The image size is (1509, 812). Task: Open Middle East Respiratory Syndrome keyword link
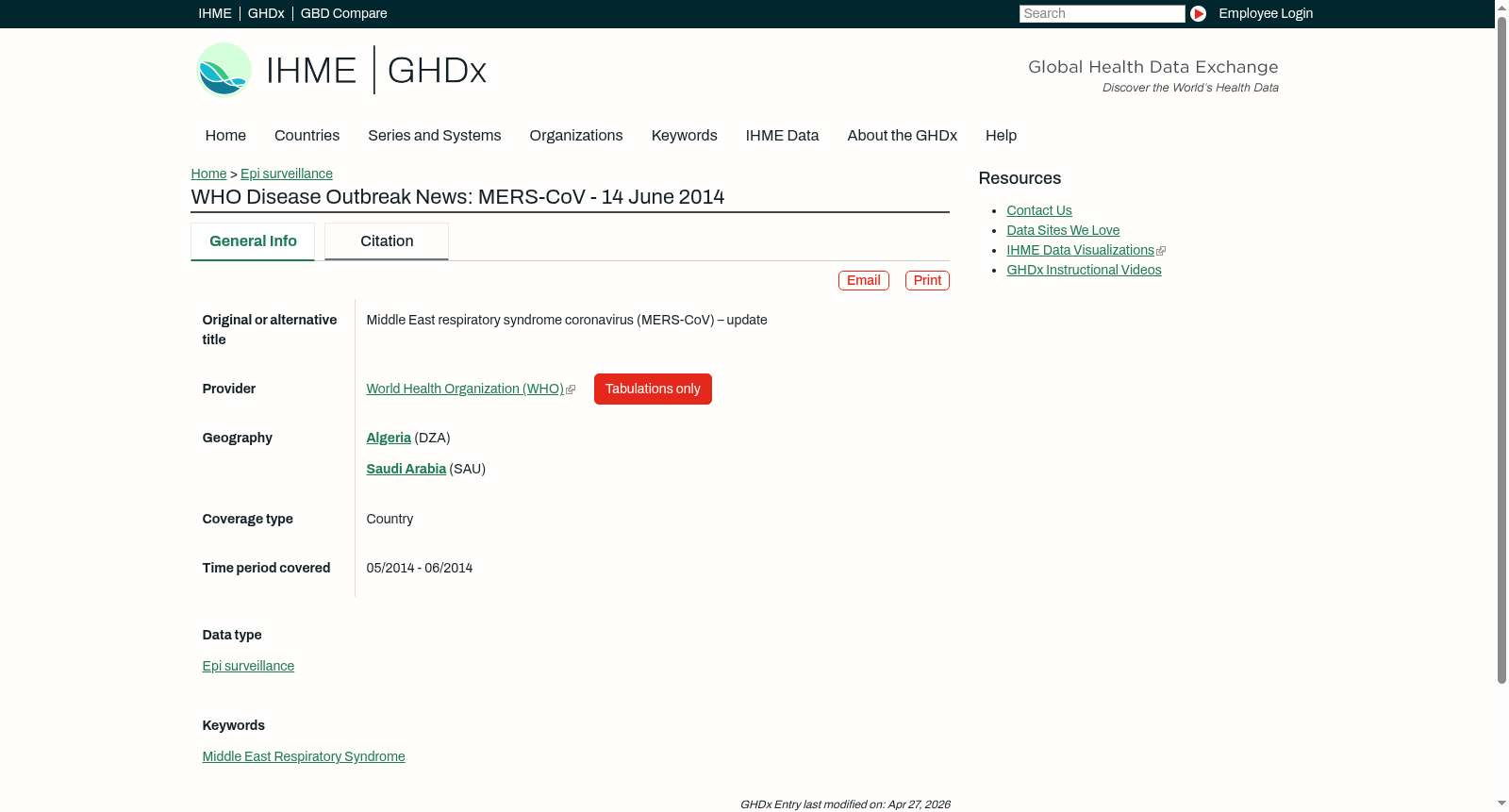click(304, 756)
